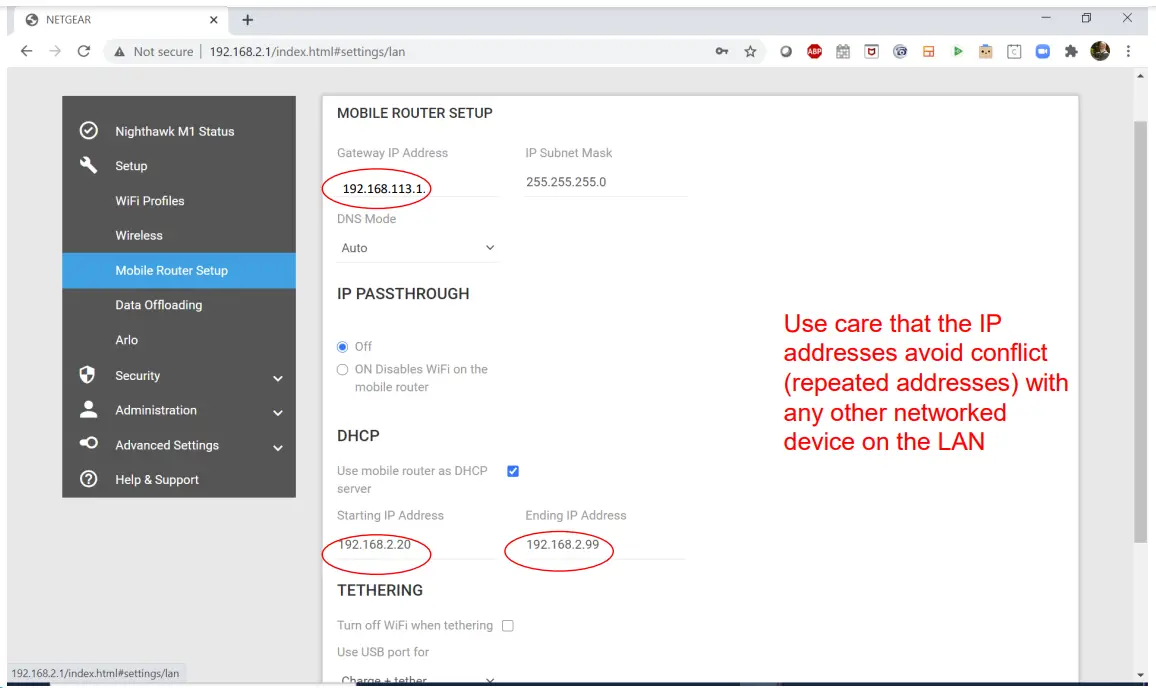Click the Use USB port for label
The height and width of the screenshot is (688, 1156).
point(383,652)
